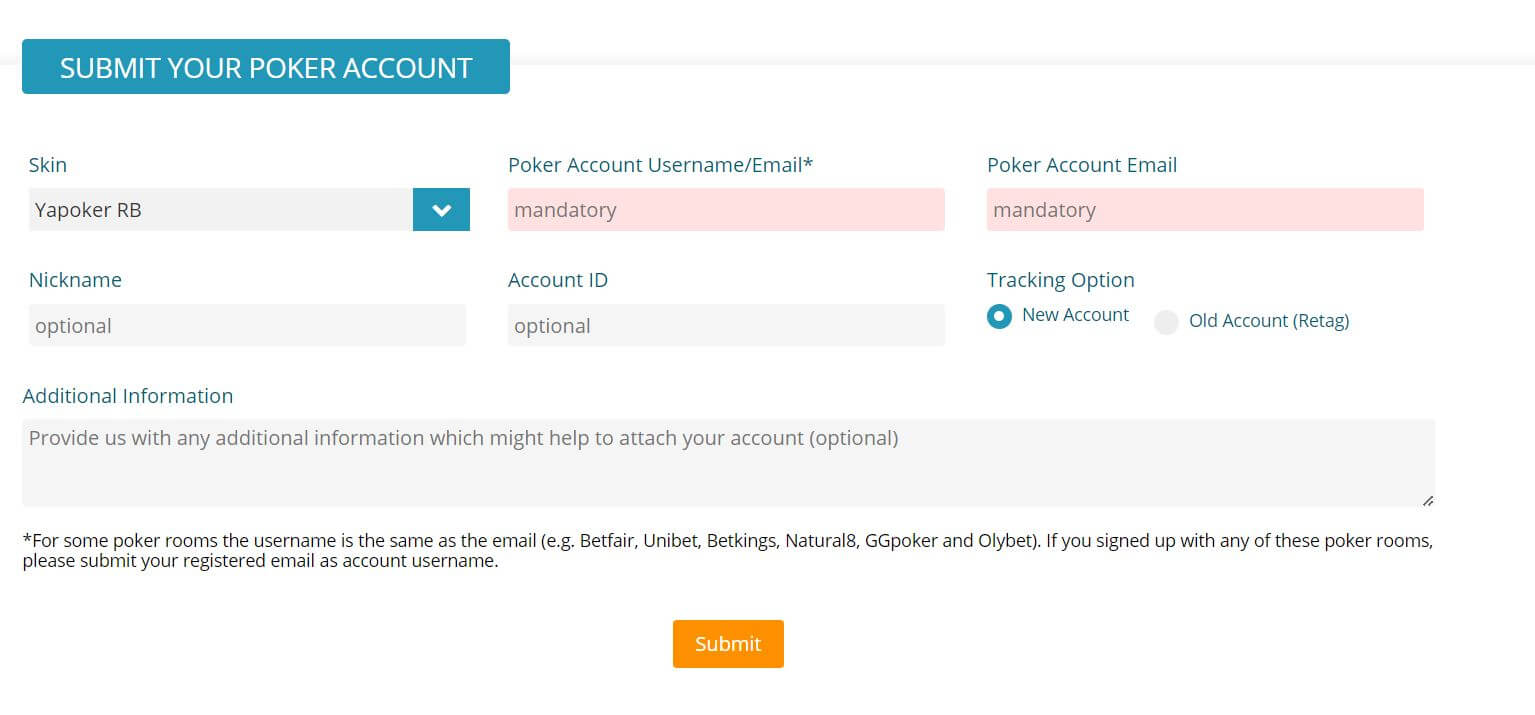
Task: Choose the Old Account (Retag) radio option
Action: tap(1166, 322)
